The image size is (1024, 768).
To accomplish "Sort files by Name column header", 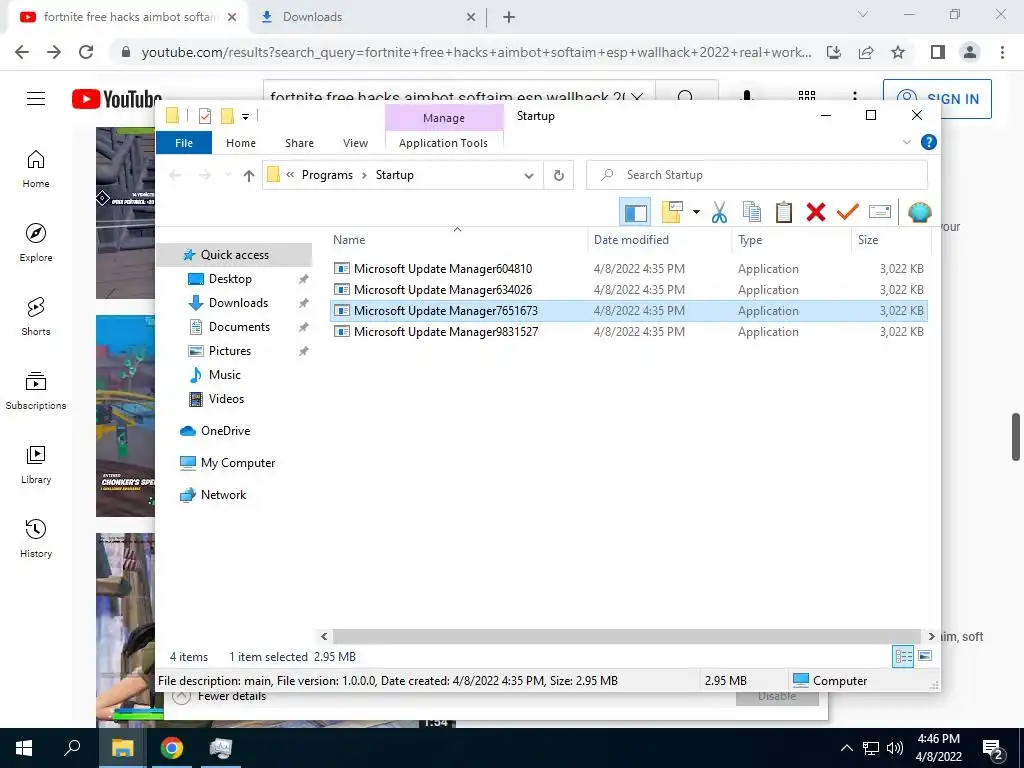I will tap(349, 240).
